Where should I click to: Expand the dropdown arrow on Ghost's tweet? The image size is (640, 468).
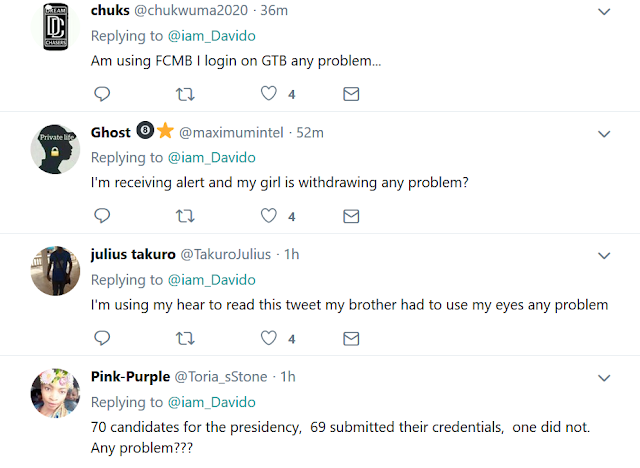point(604,133)
